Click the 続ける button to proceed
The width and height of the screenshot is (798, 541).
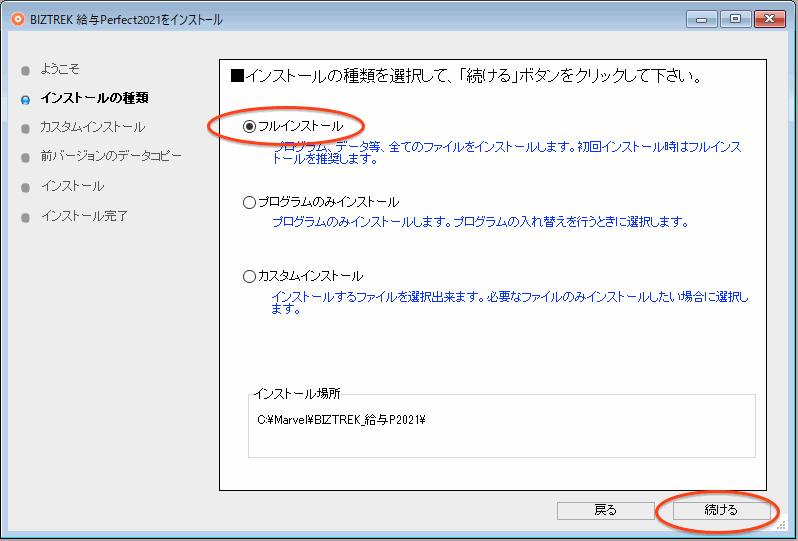pos(721,510)
